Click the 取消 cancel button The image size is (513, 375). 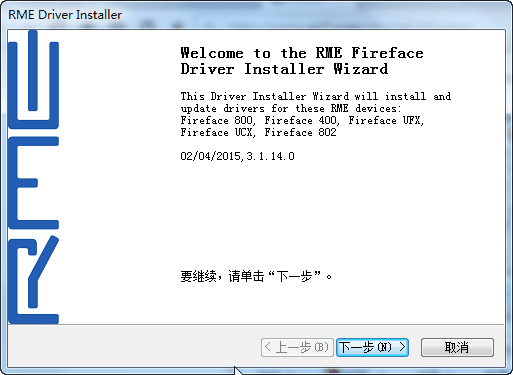coord(457,347)
